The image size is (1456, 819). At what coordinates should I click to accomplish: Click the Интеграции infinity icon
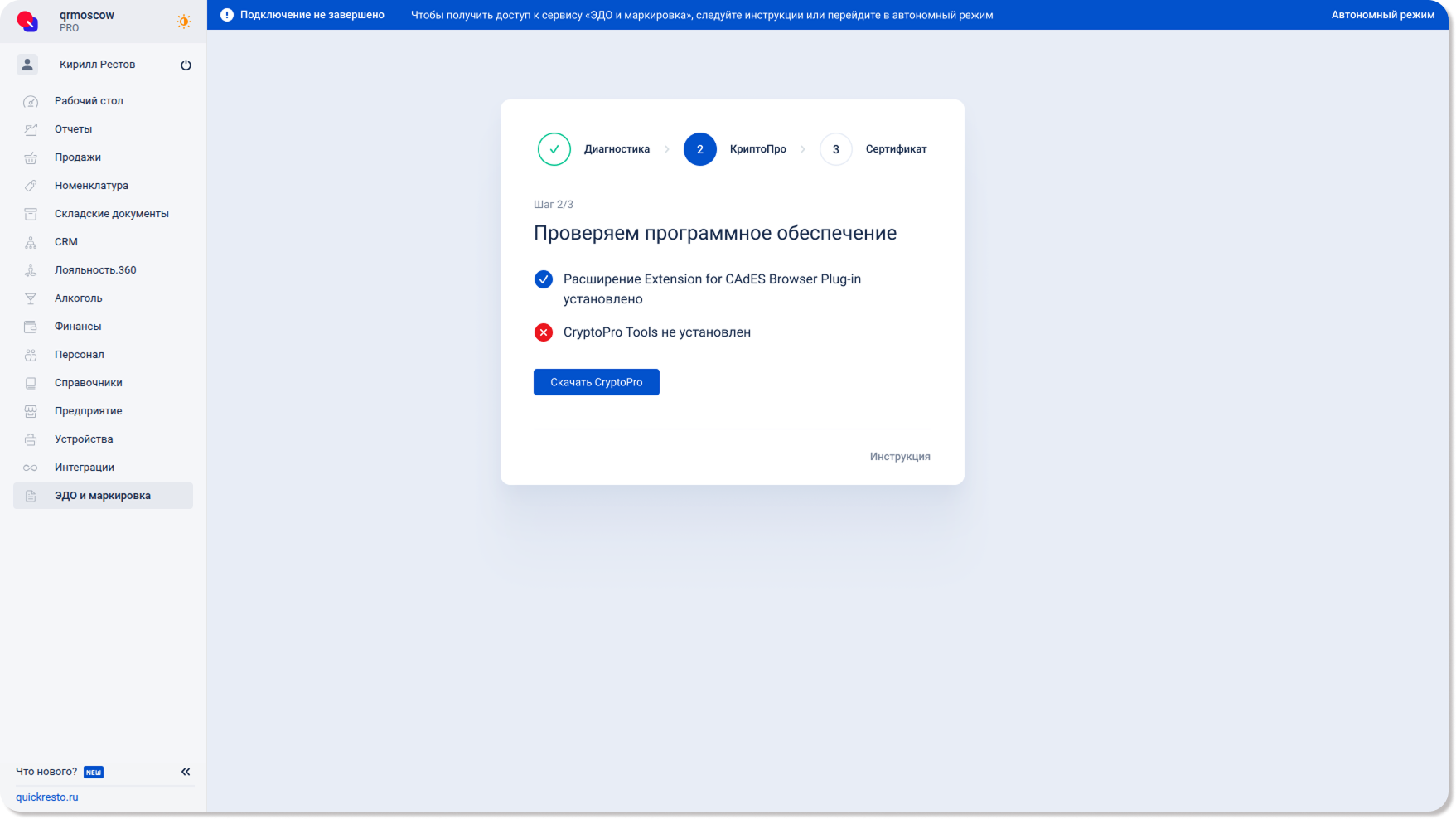31,468
